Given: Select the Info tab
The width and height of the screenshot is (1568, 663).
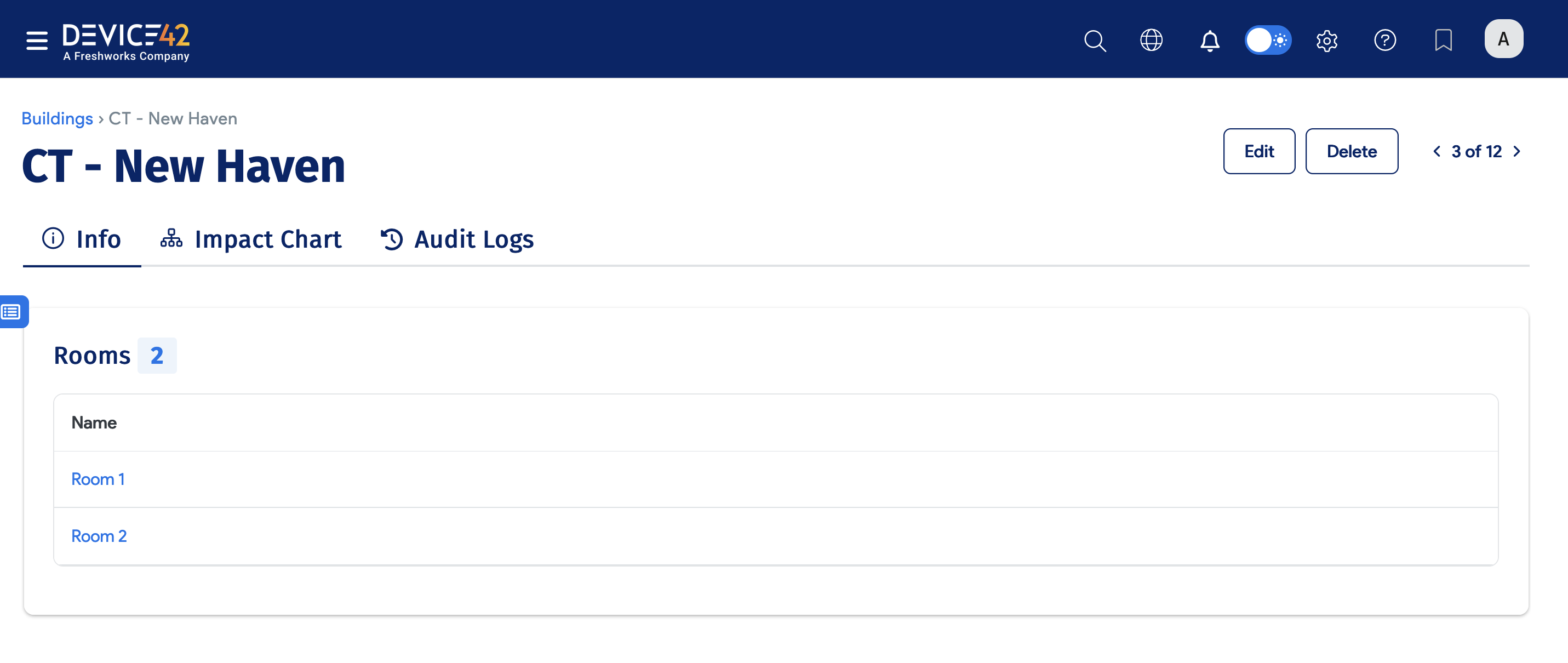Looking at the screenshot, I should pos(82,239).
